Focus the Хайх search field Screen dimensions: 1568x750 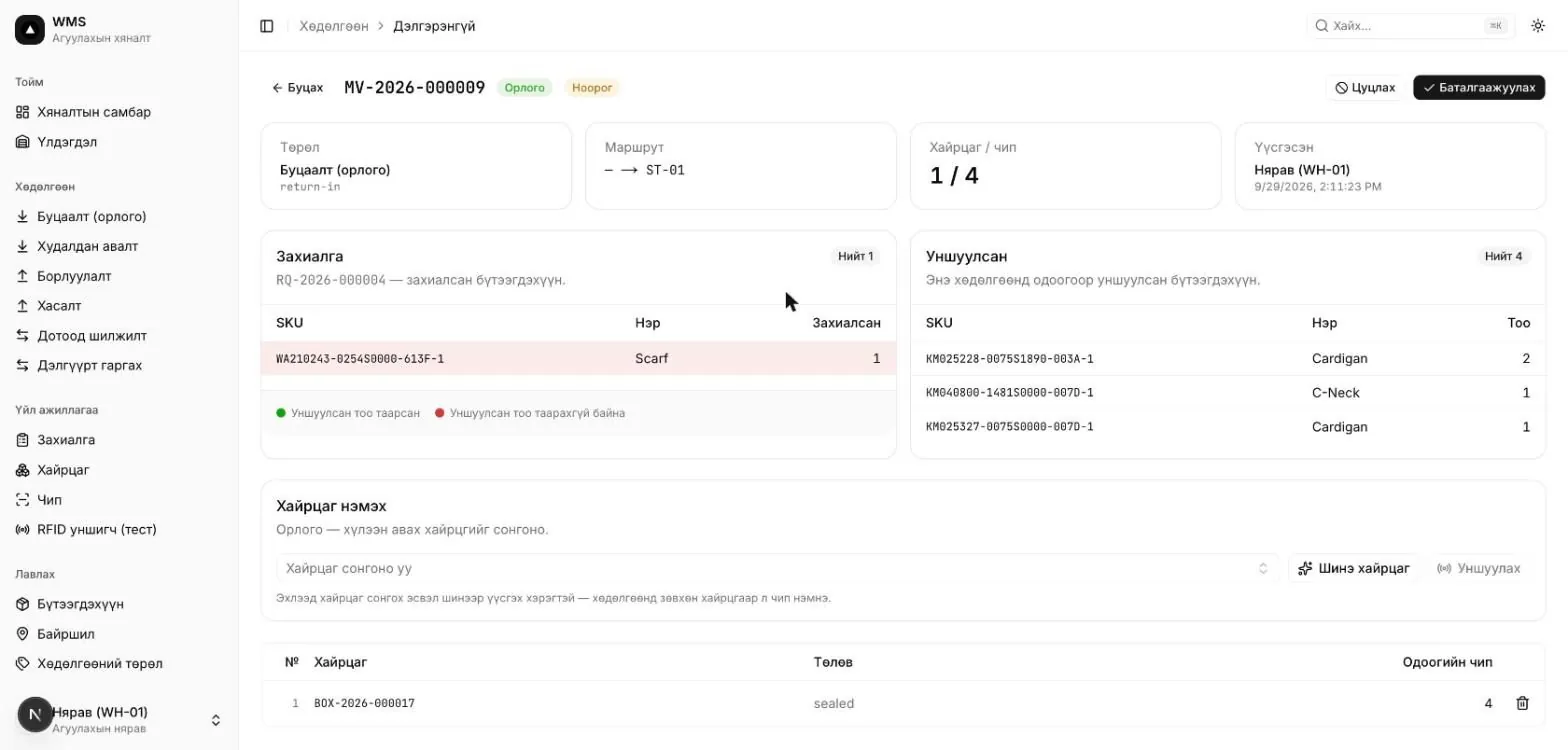tap(1410, 26)
